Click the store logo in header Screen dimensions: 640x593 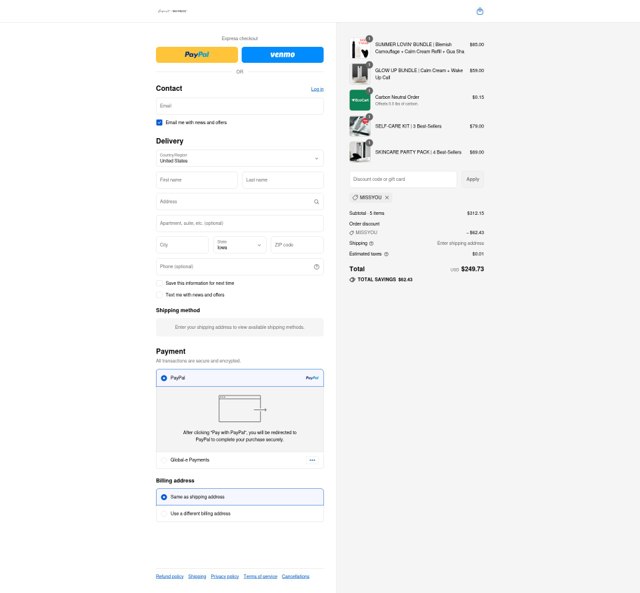[172, 11]
